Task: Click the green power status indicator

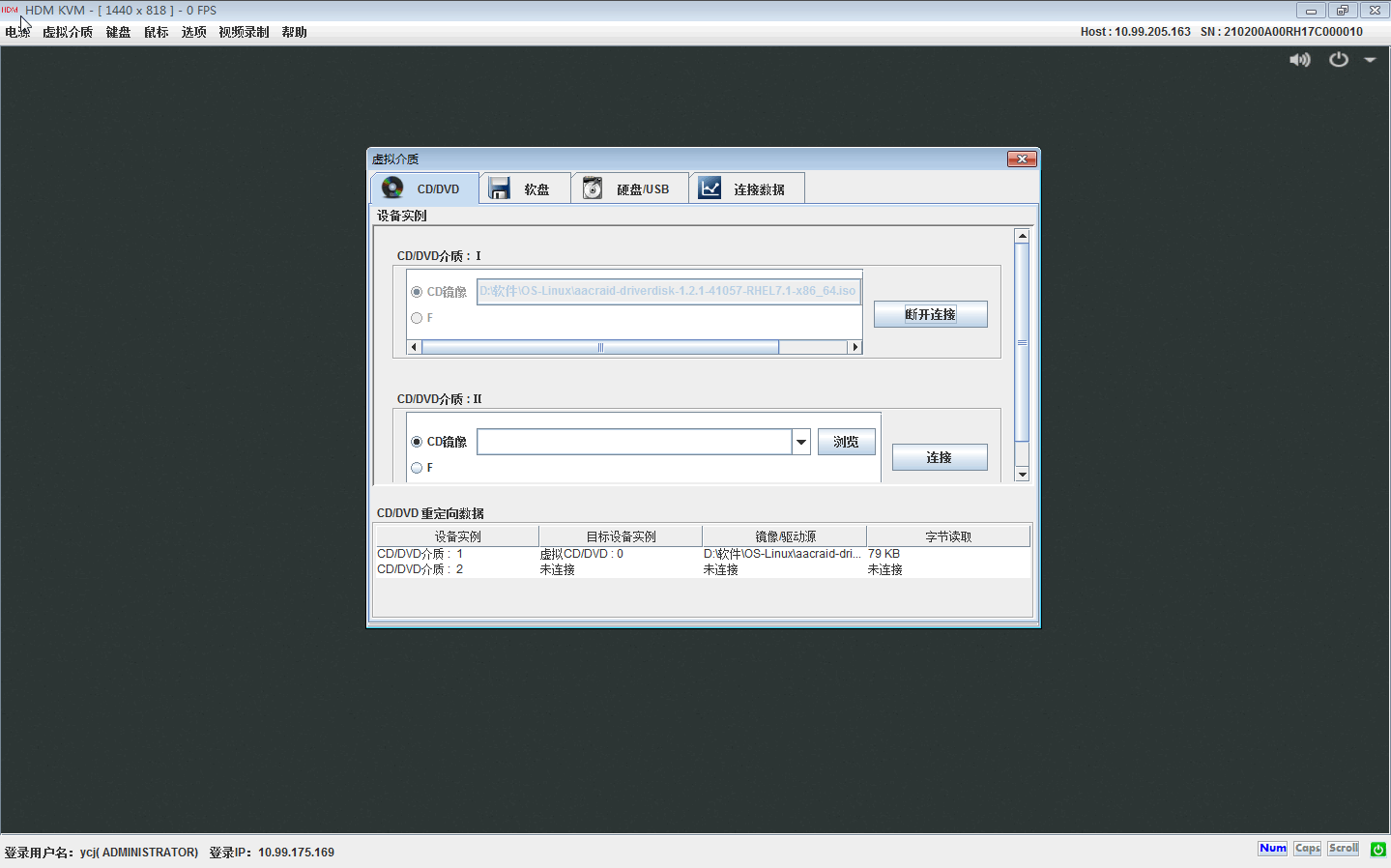Action: click(1378, 849)
